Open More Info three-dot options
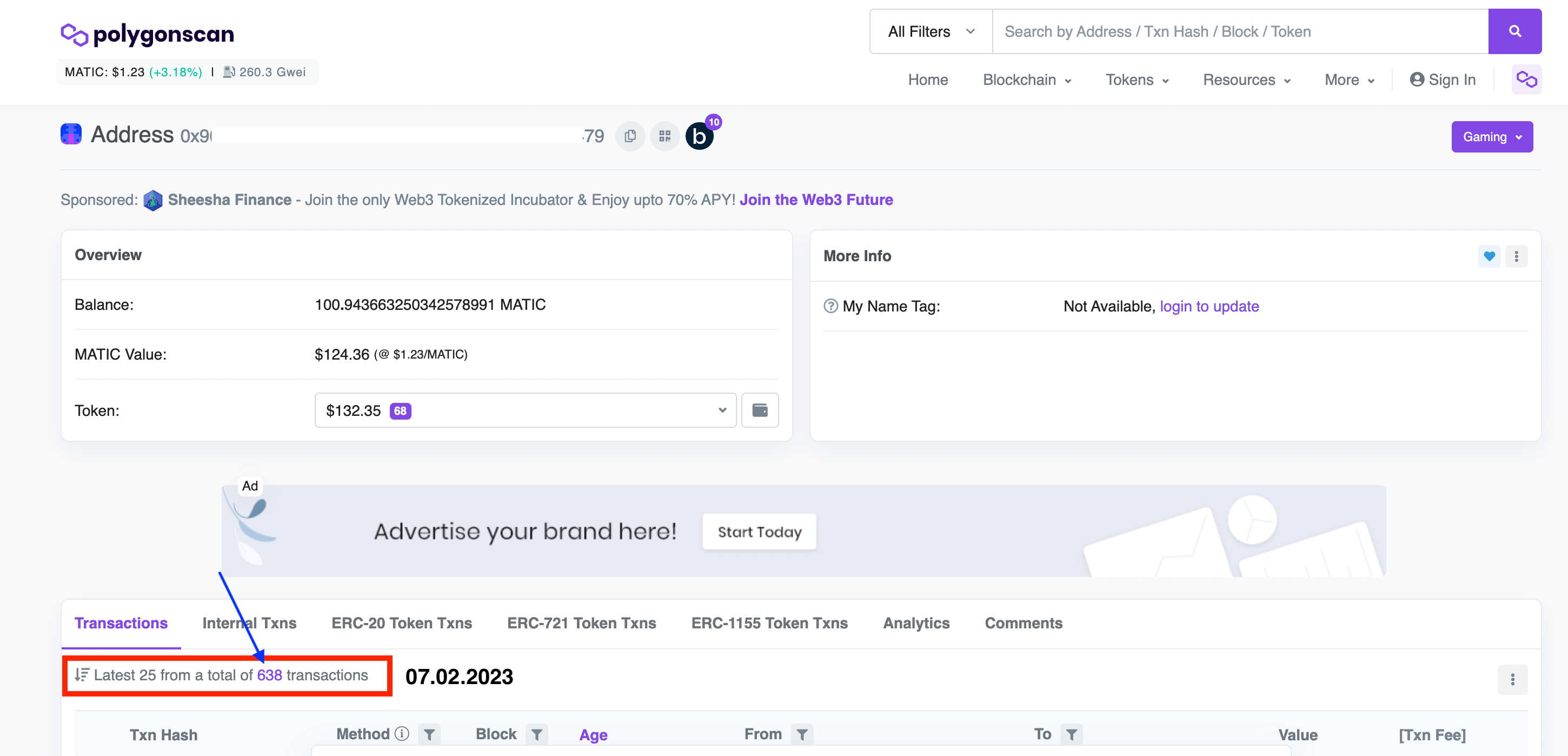 (1516, 256)
